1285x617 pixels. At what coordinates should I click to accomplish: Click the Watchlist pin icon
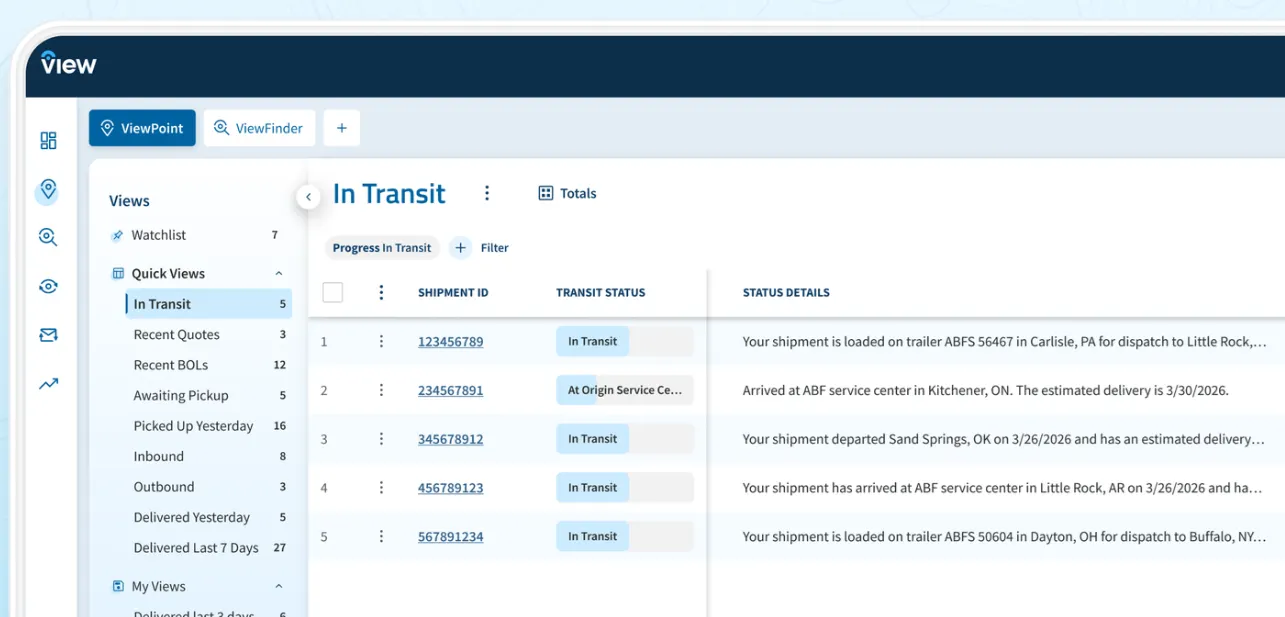click(x=117, y=236)
